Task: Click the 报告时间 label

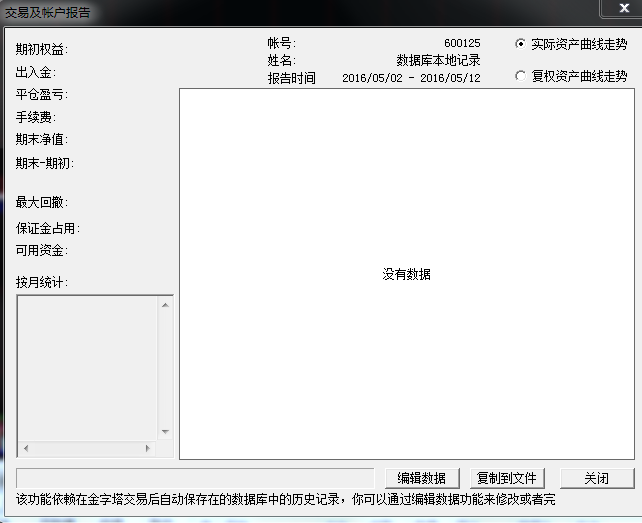Action: coord(292,78)
